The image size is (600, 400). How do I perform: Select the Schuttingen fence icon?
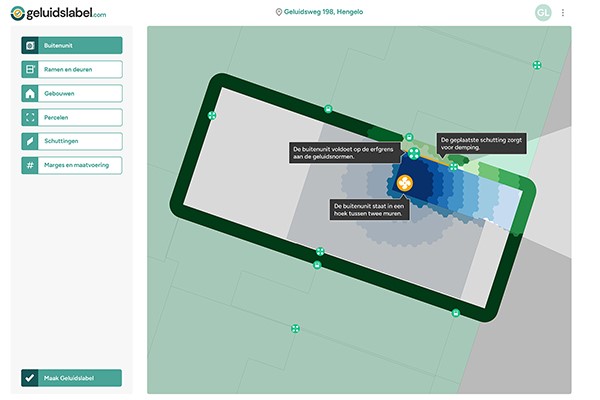coord(30,142)
